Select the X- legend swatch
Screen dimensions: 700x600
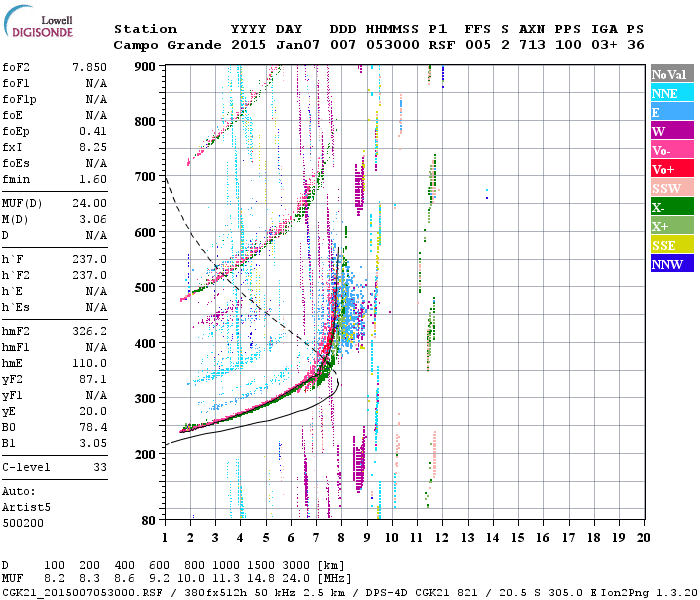tap(672, 207)
